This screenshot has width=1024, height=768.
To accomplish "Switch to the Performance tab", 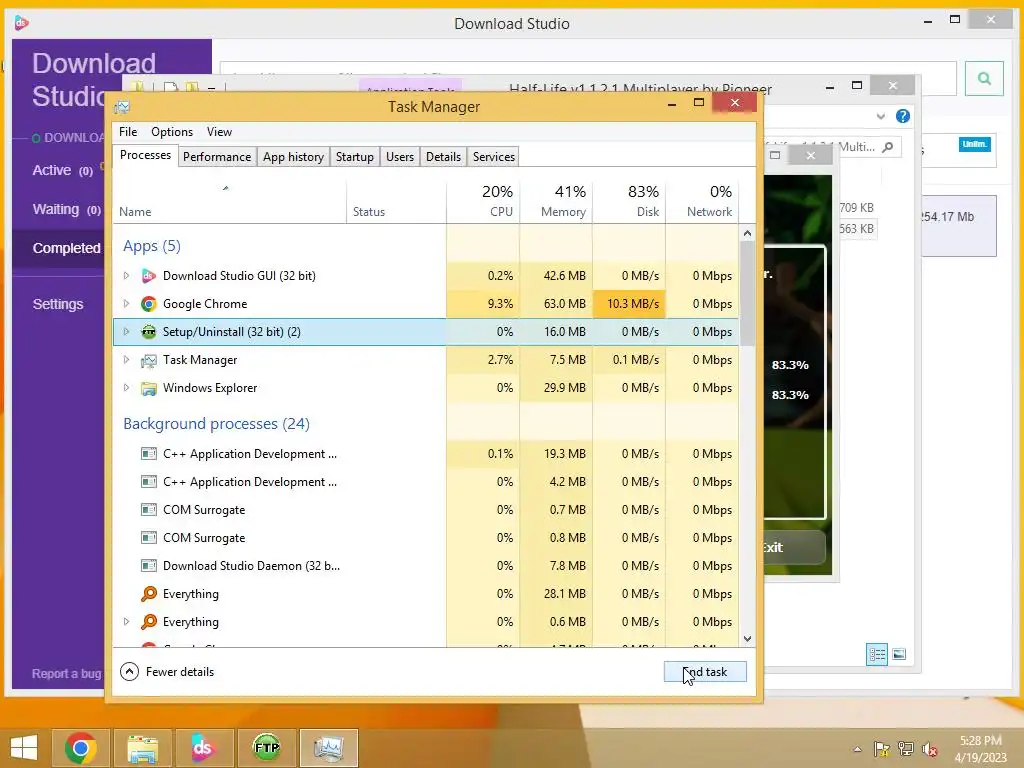I will (217, 157).
